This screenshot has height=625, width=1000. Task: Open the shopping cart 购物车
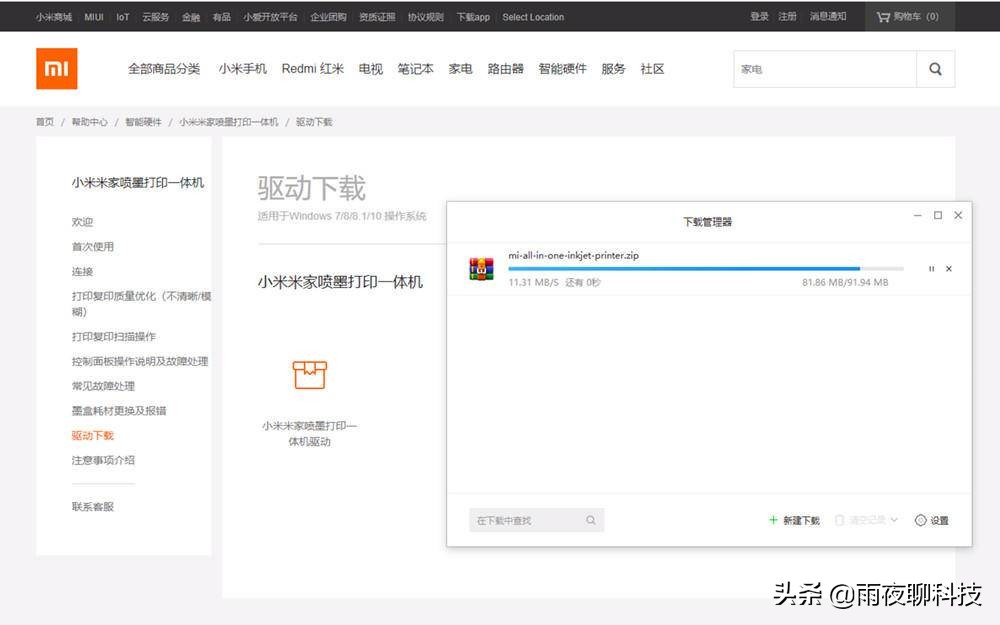pos(908,16)
